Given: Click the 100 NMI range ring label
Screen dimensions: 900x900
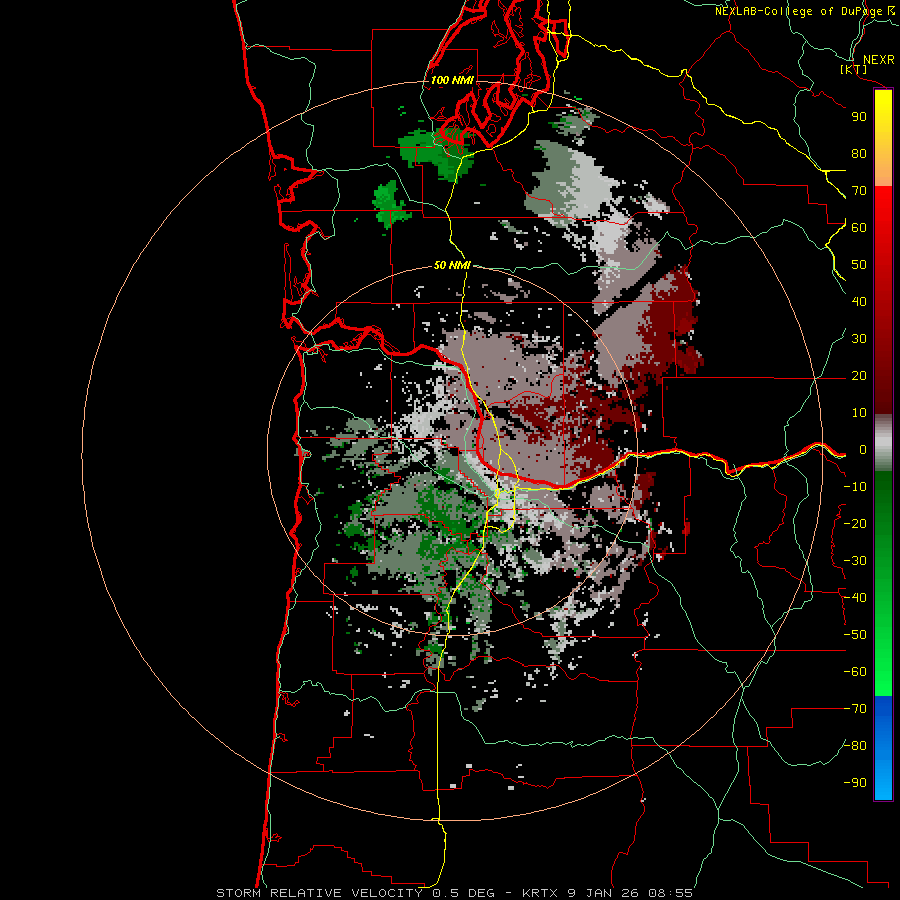Looking at the screenshot, I should [452, 80].
